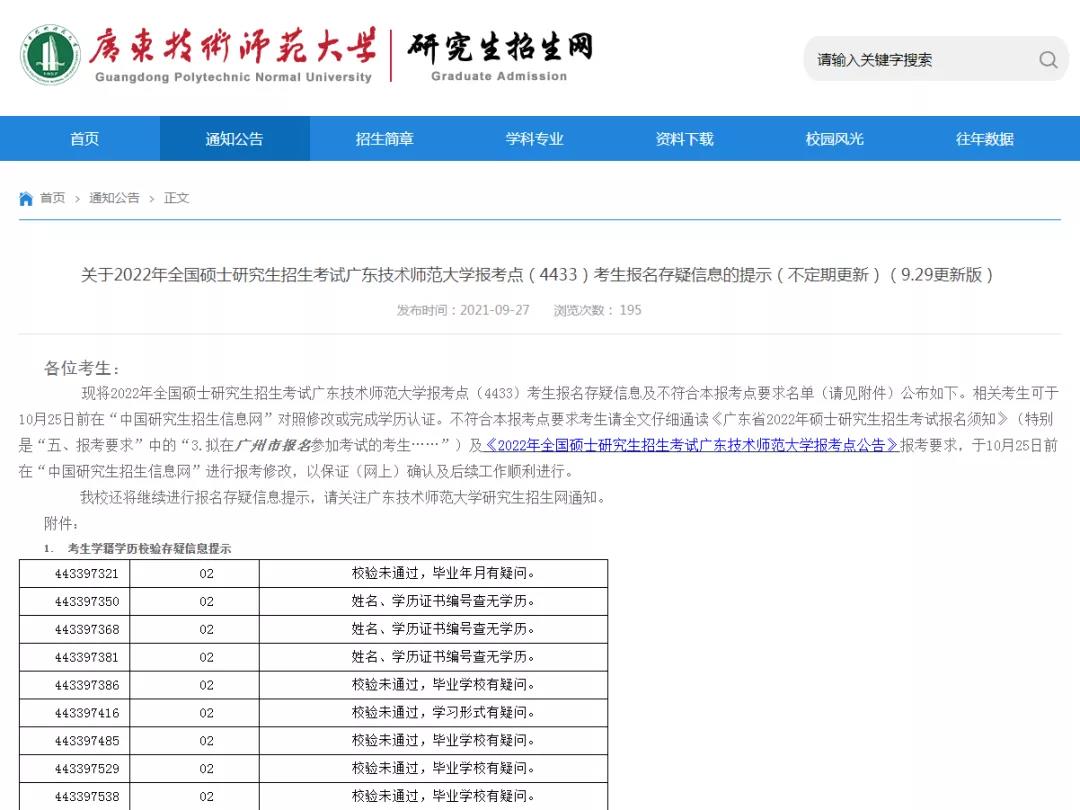
Task: Click the bold italic 广州市报名 text
Action: (273, 446)
